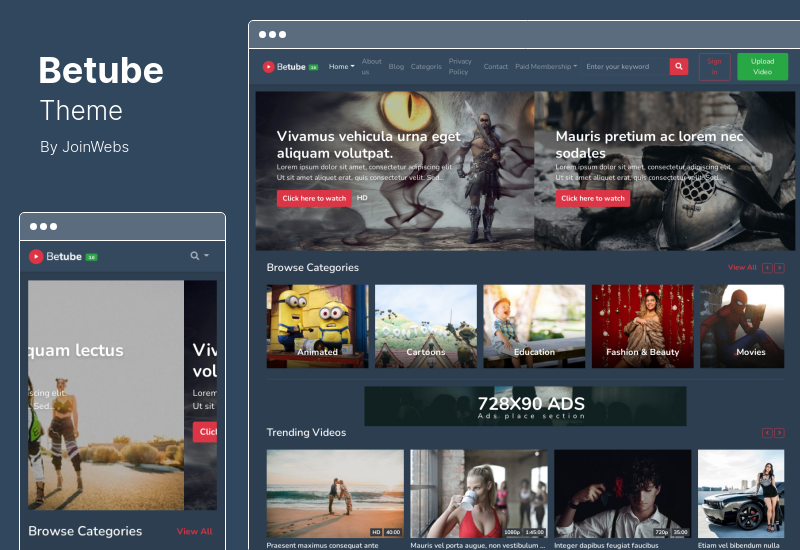
Task: Open the Cartoons category thumbnail
Action: click(426, 327)
